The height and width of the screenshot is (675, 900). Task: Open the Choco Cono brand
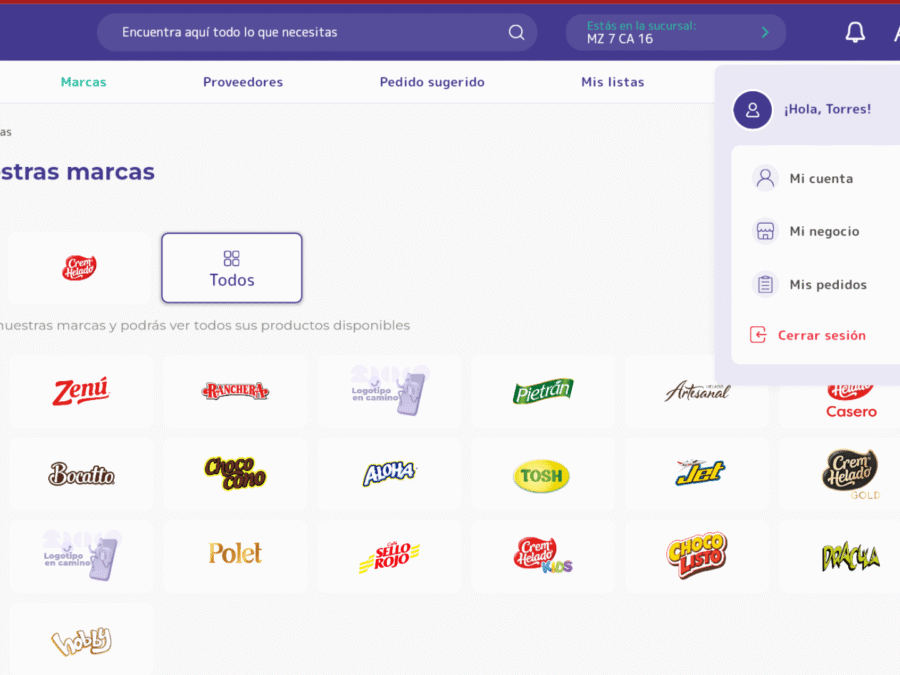tap(235, 473)
